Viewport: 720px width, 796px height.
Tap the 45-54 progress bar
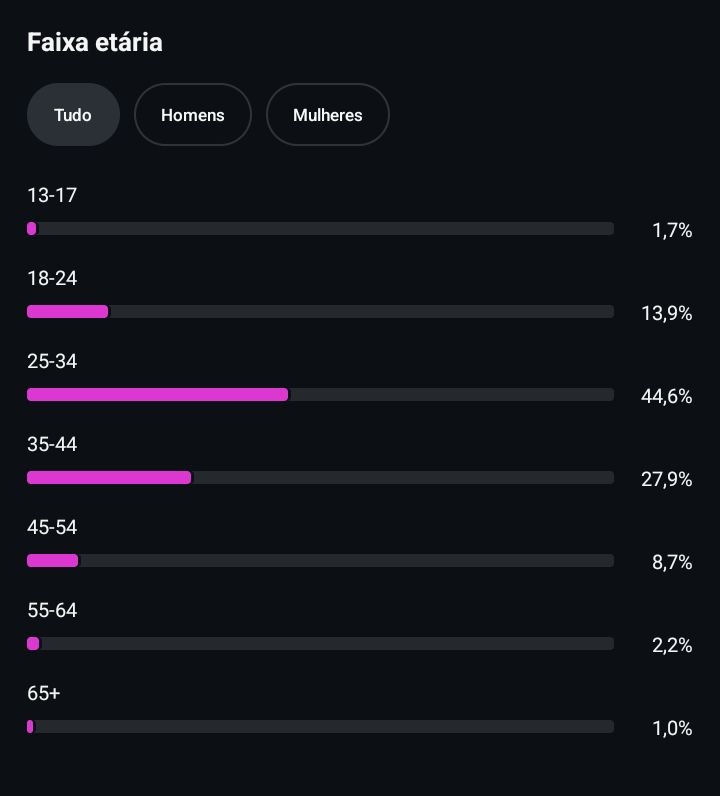320,561
